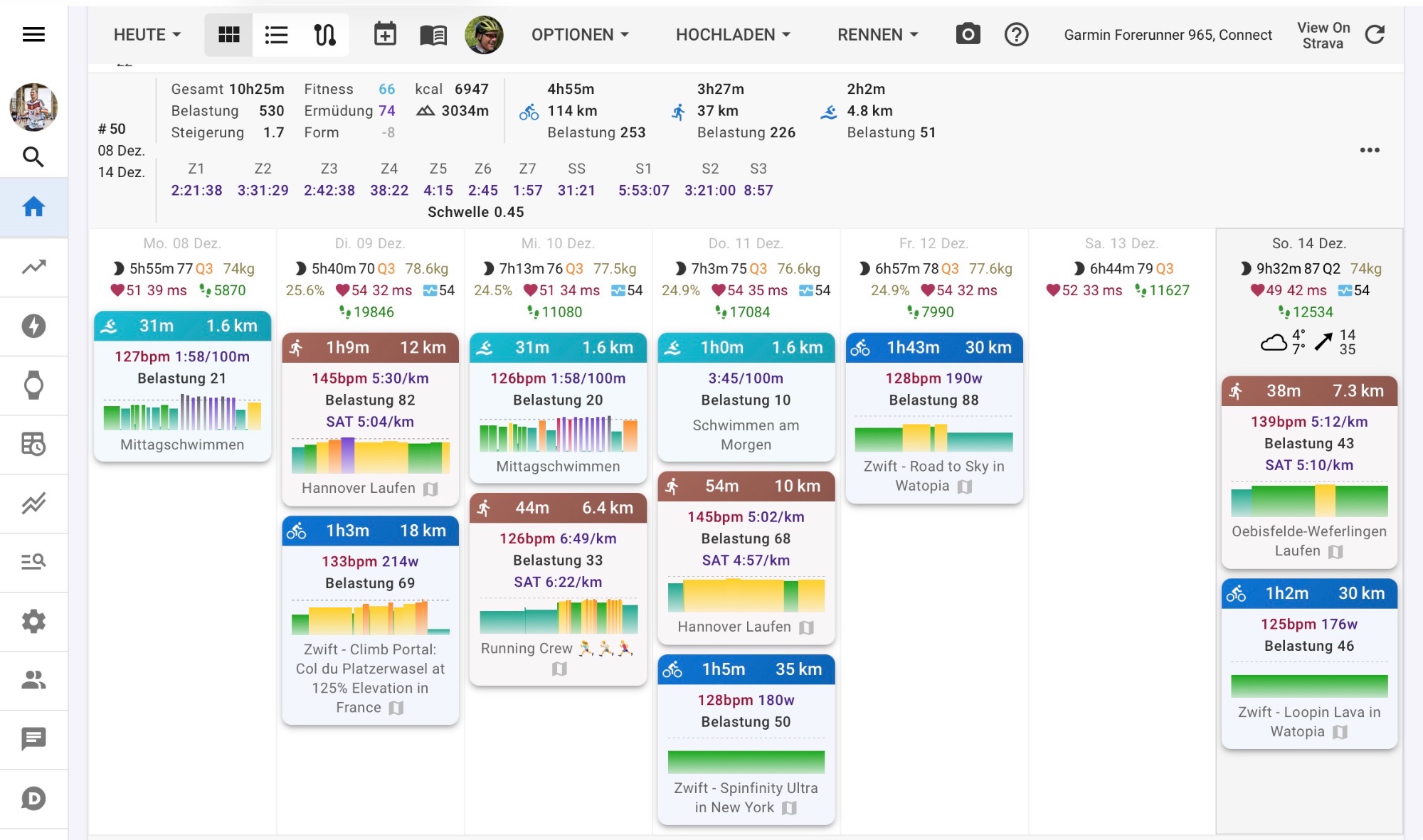Click the add calendar entry icon
The height and width of the screenshot is (840, 1423).
[385, 34]
